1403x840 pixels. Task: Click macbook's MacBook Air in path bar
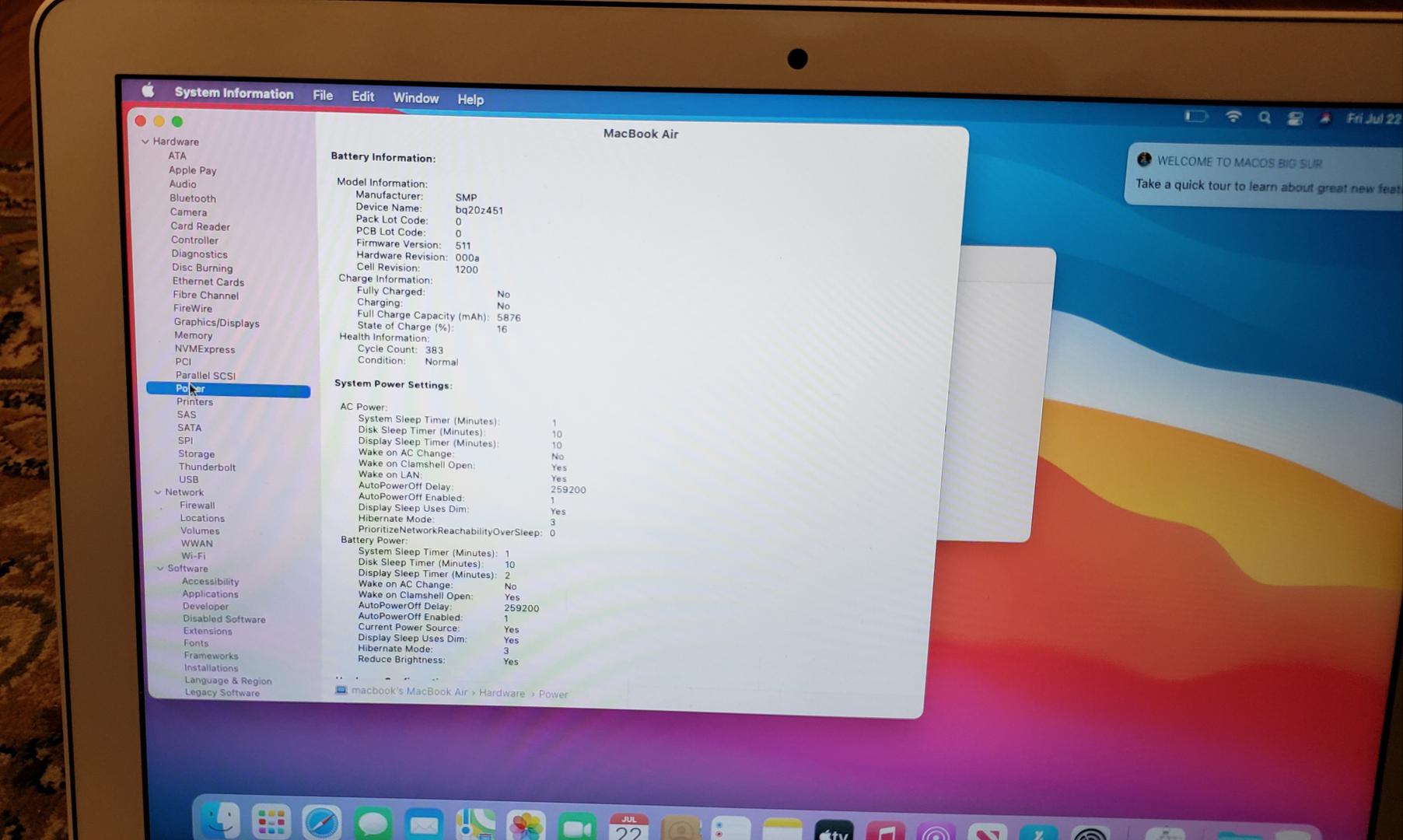pyautogui.click(x=409, y=691)
